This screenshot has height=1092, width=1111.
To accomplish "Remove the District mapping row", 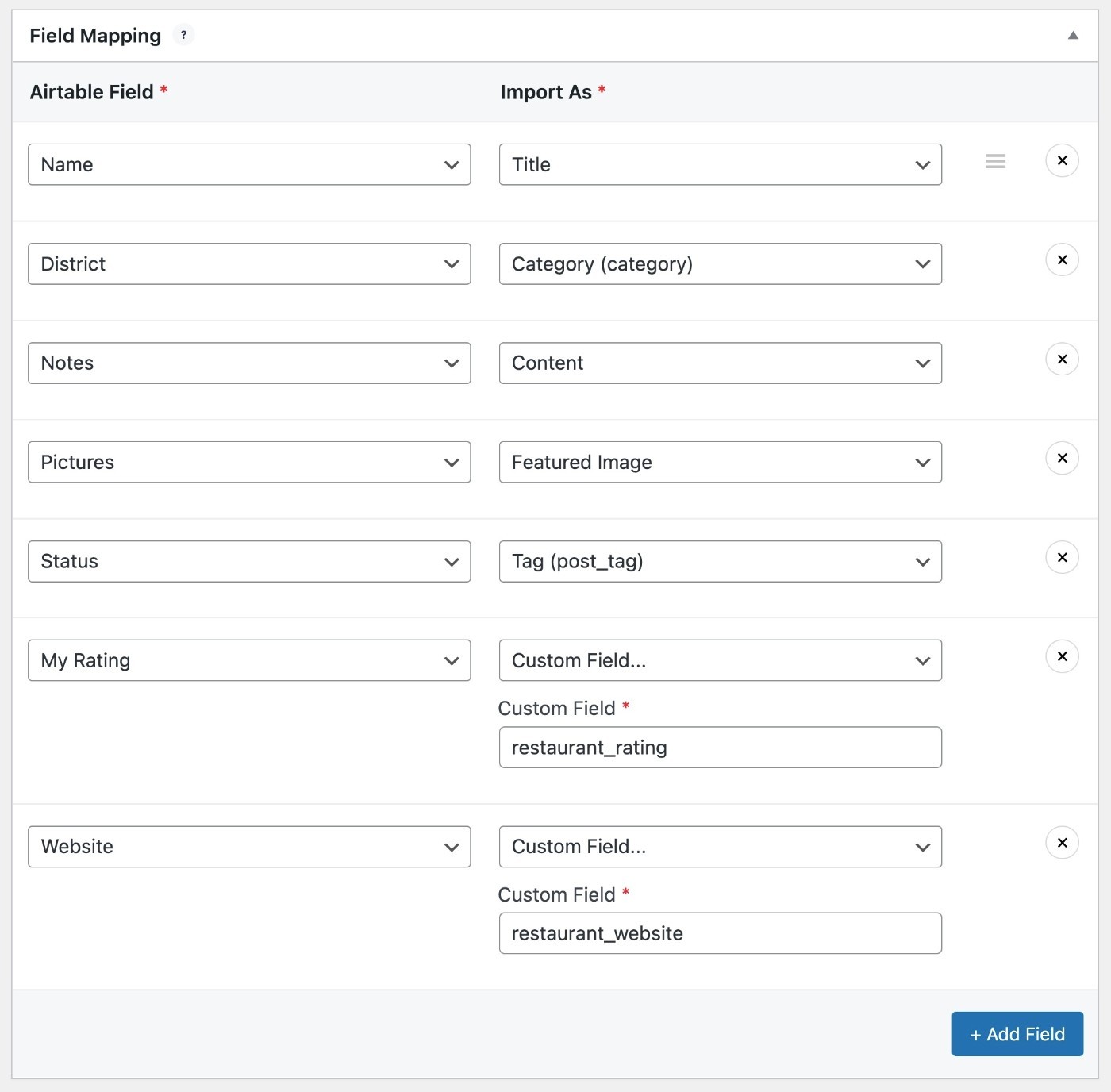I will coord(1062,260).
